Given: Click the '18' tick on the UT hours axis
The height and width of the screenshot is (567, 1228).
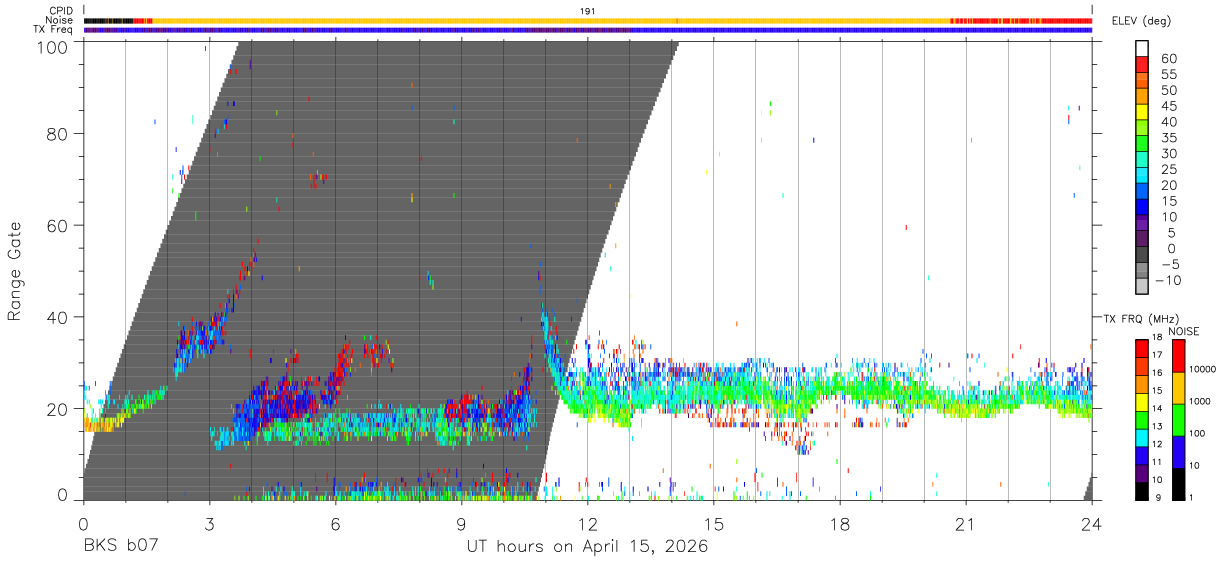Looking at the screenshot, I should click(839, 523).
